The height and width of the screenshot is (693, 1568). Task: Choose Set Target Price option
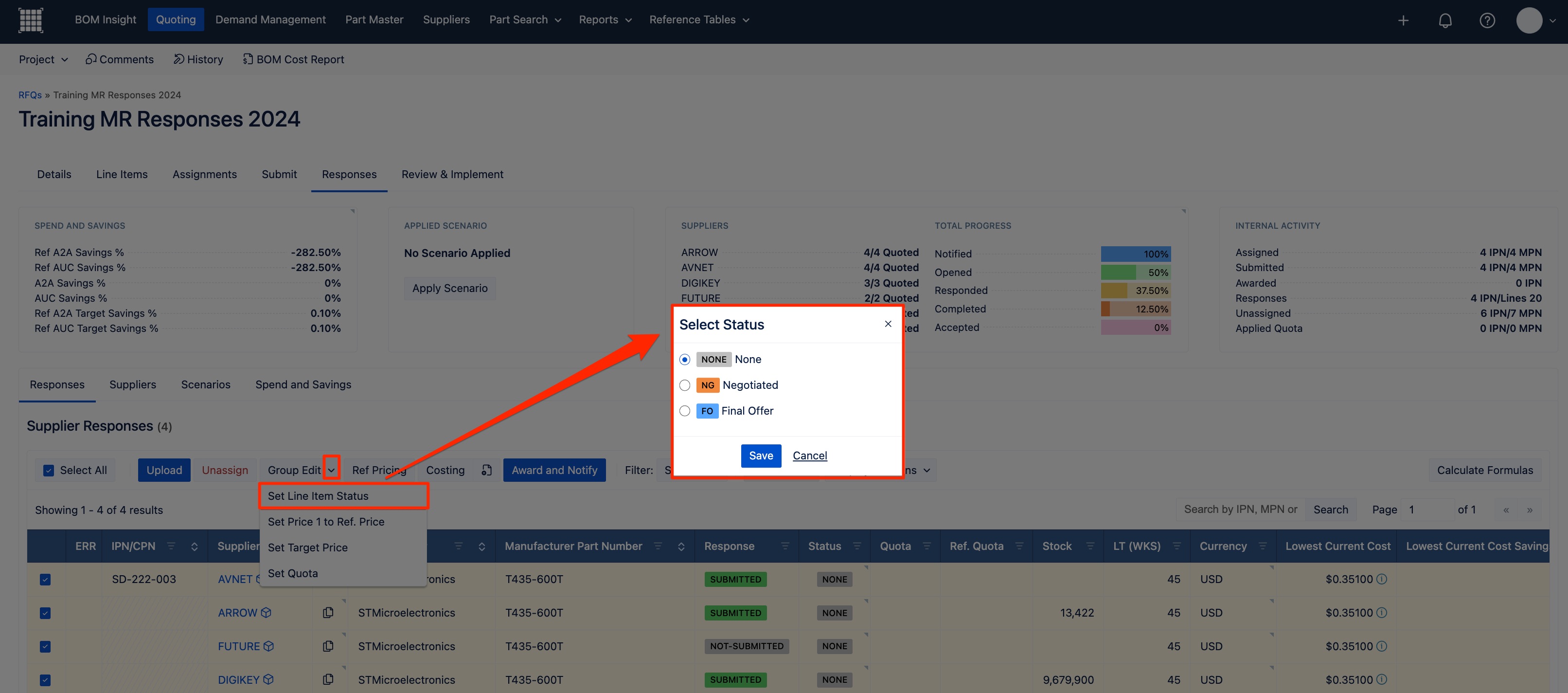point(344,547)
